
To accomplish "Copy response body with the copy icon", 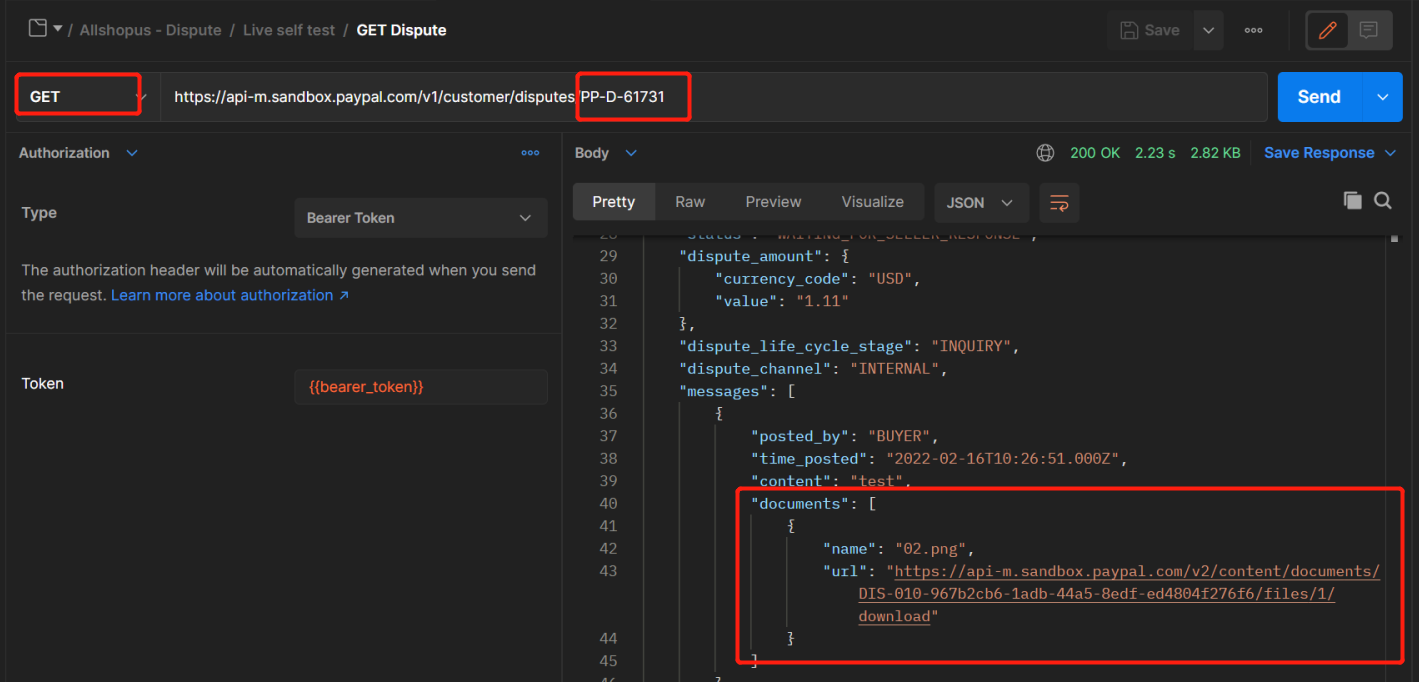I will pyautogui.click(x=1352, y=200).
